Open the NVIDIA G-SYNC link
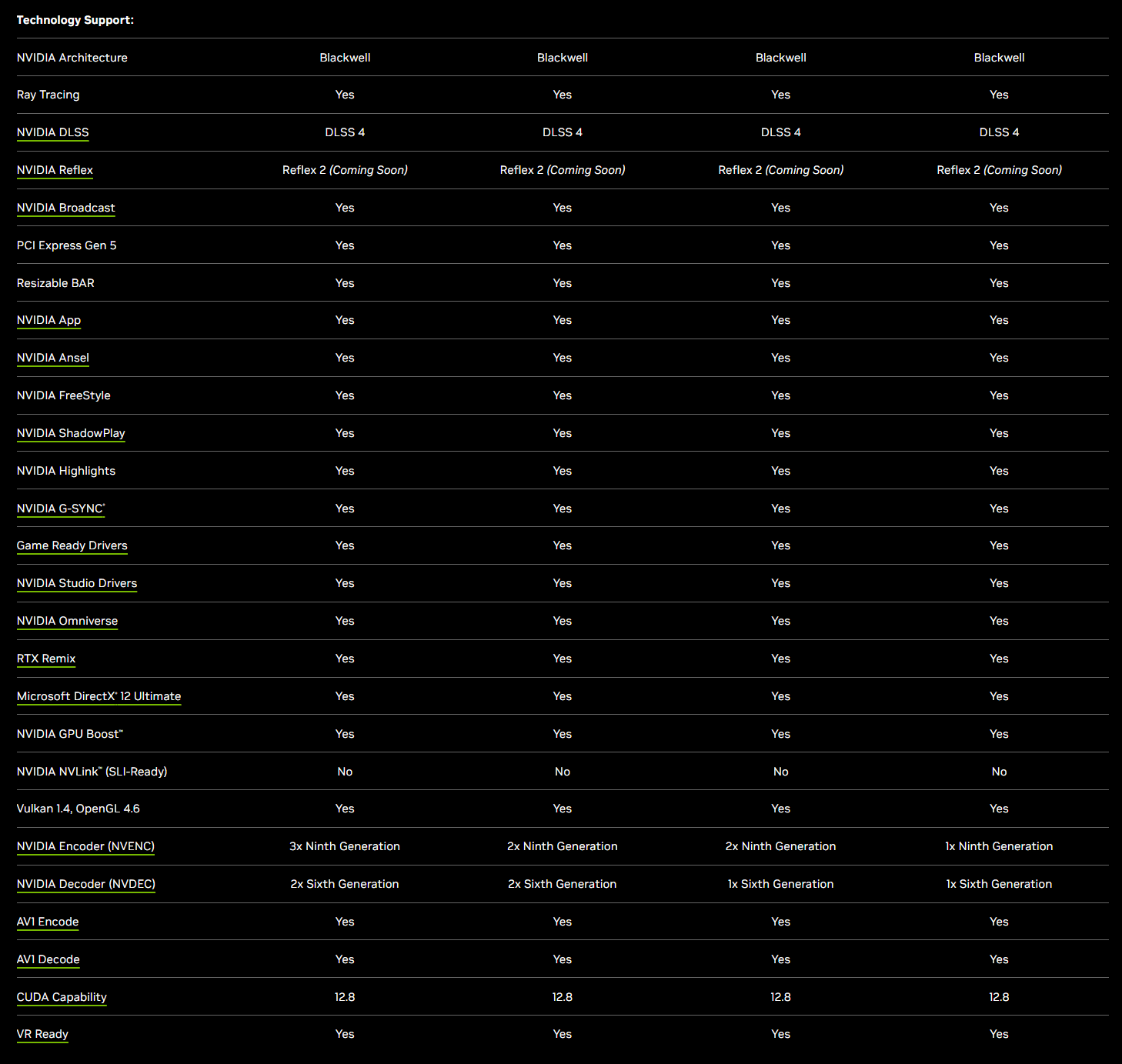 (x=60, y=509)
